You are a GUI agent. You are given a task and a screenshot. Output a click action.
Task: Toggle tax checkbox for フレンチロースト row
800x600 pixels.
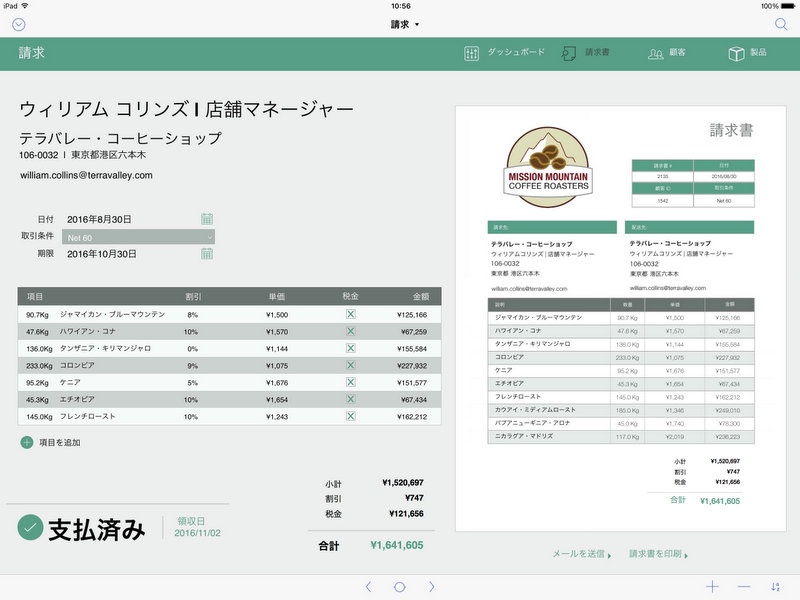coord(350,416)
